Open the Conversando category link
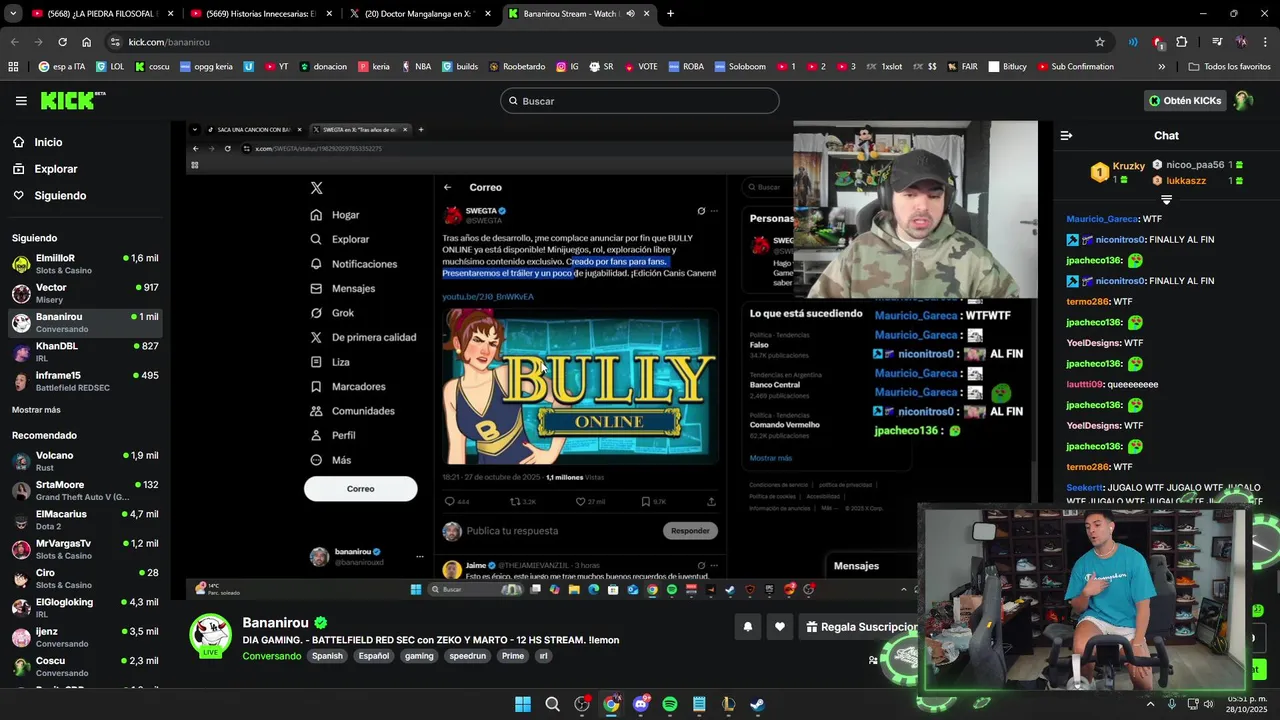 click(x=271, y=656)
